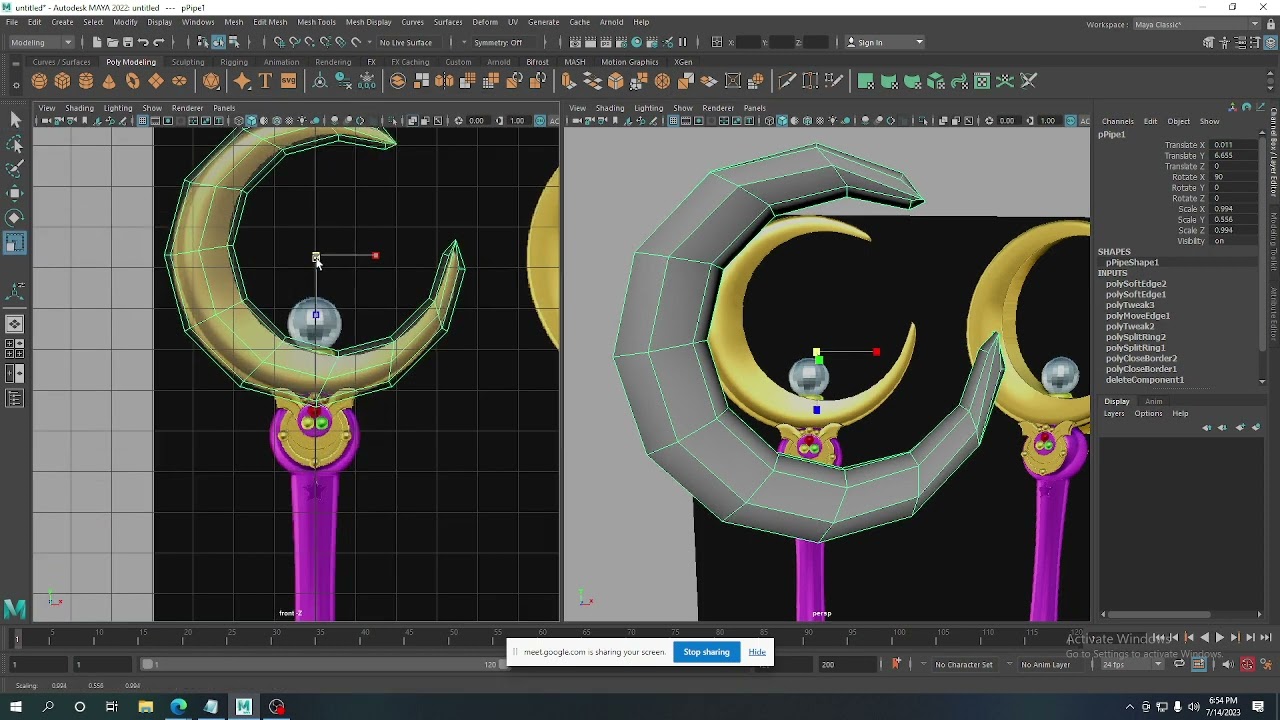Open the Mesh Tools menu
Viewport: 1280px width, 720px height.
(316, 22)
